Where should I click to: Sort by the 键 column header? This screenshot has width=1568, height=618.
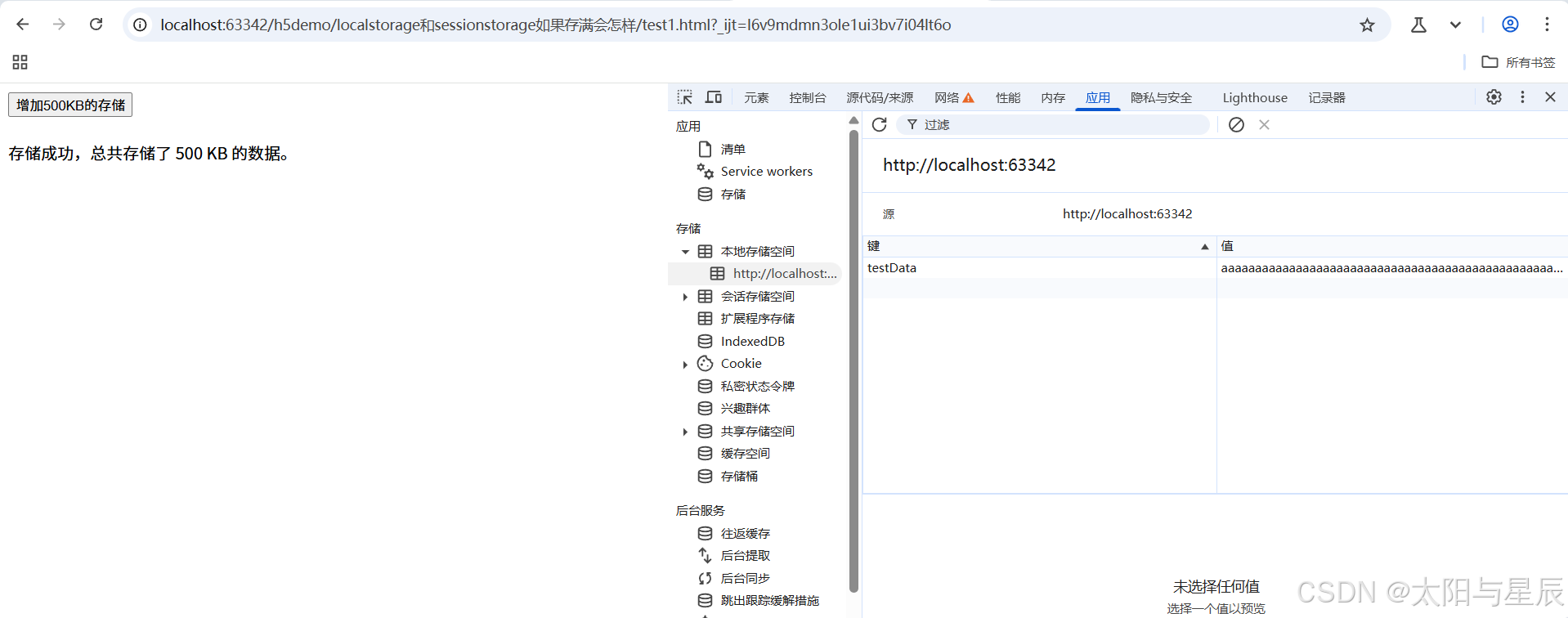[x=1039, y=246]
